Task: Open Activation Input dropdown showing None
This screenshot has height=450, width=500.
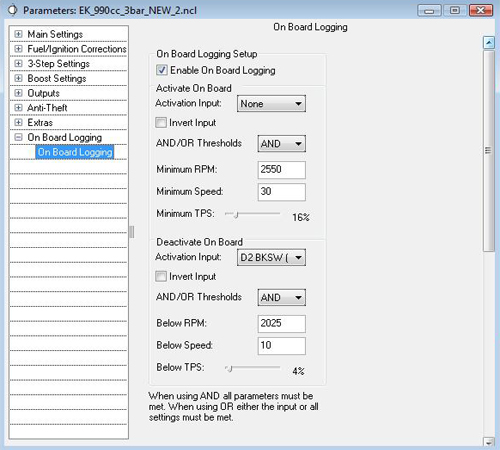Action: pos(271,104)
